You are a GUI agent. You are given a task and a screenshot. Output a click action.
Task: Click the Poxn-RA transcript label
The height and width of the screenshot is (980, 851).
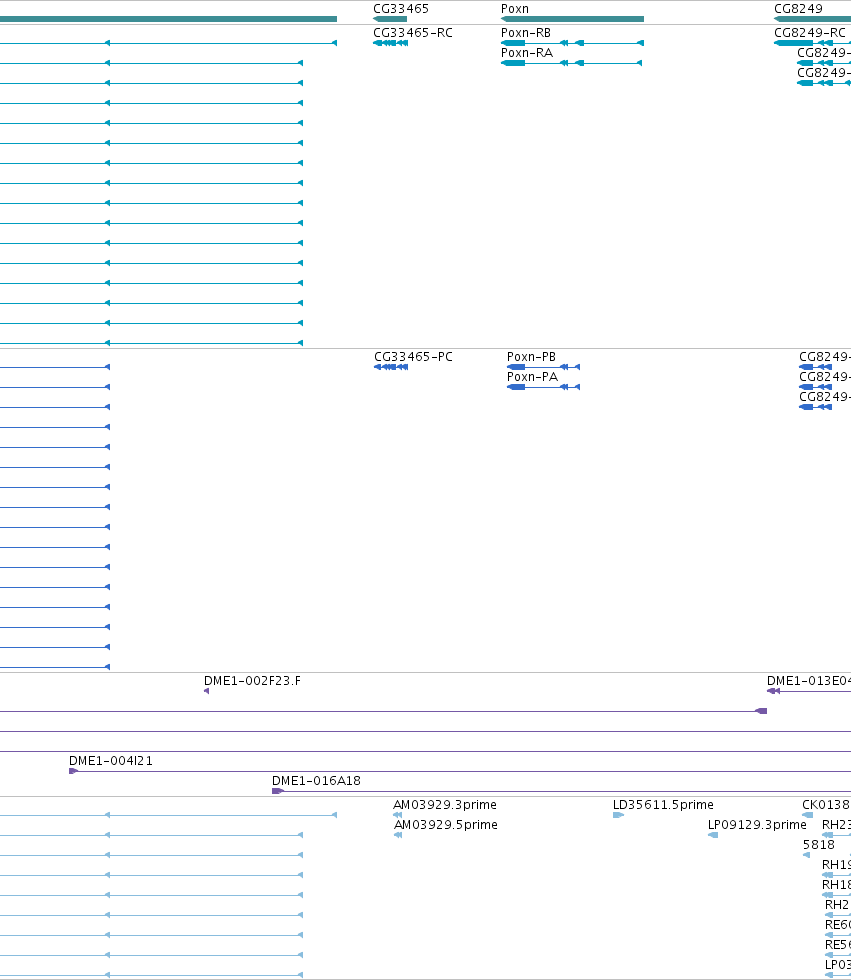point(527,52)
